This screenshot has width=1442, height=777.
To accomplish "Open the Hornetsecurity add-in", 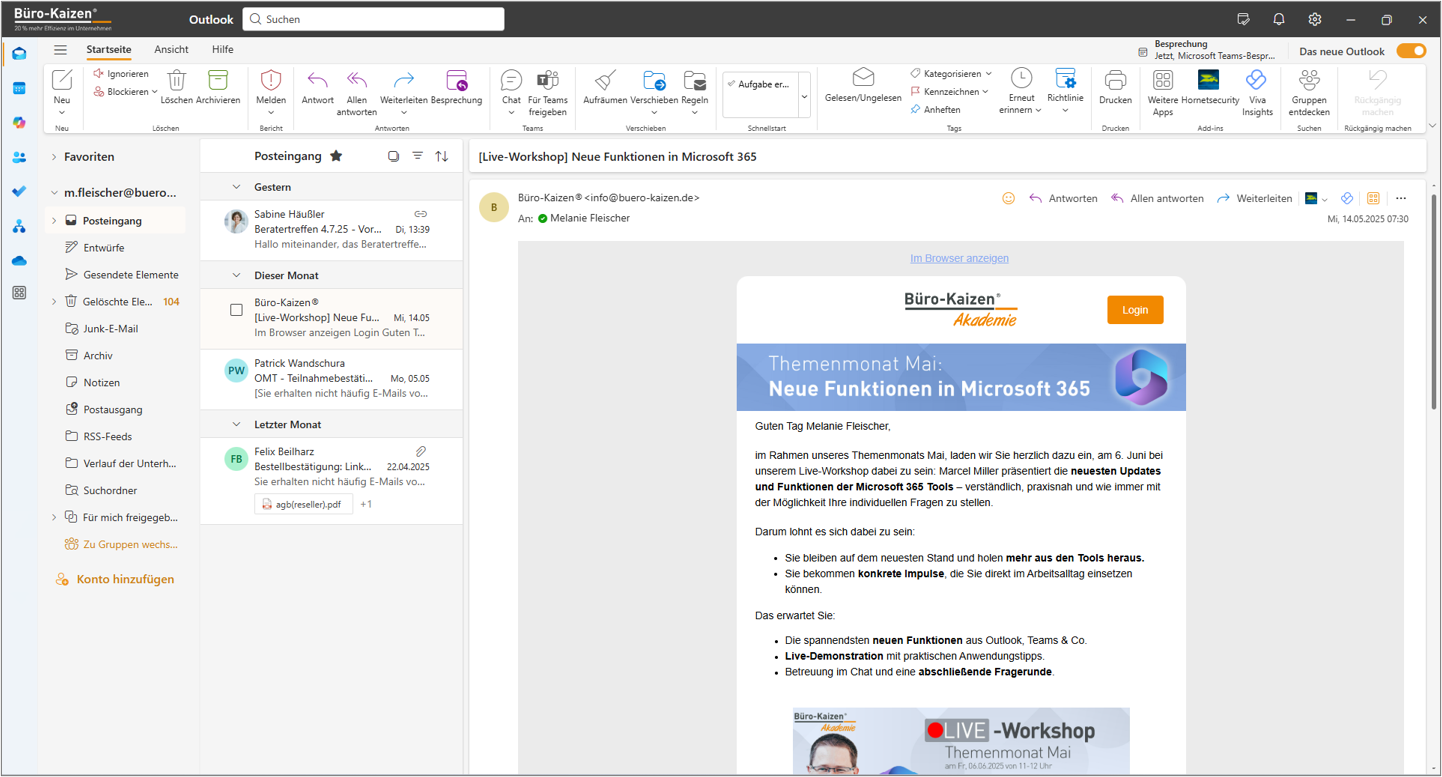I will (1210, 87).
